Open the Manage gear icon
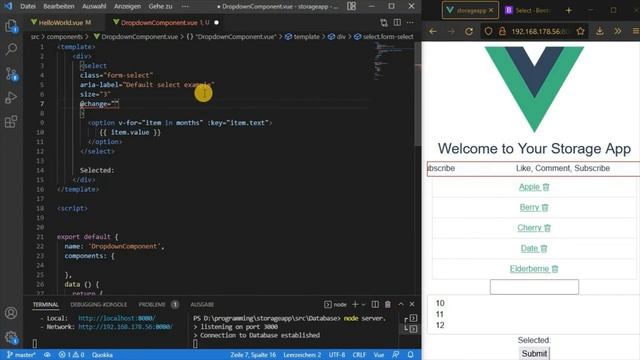The image size is (640, 360). (x=11, y=337)
